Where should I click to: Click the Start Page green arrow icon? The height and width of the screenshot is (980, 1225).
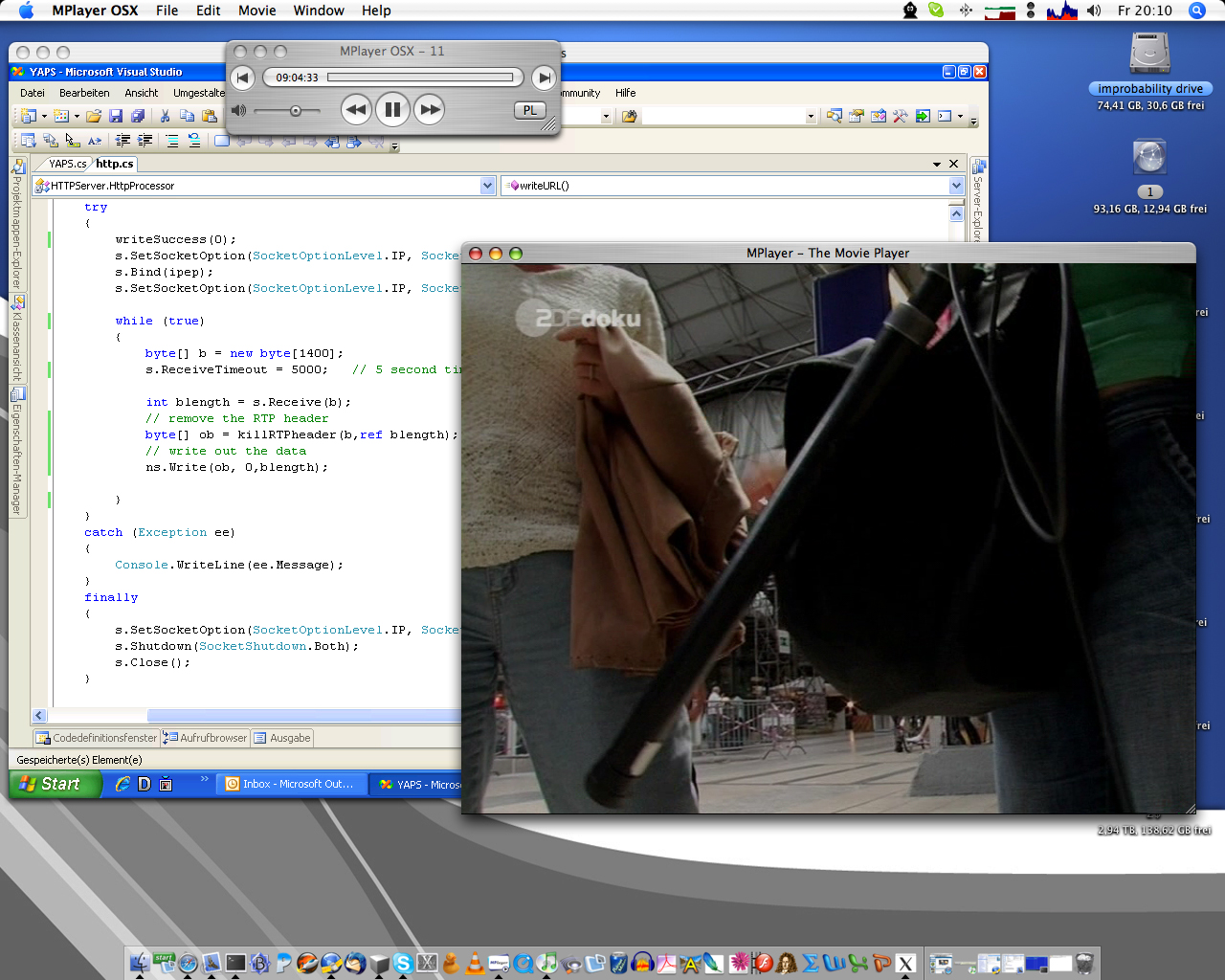click(x=923, y=116)
